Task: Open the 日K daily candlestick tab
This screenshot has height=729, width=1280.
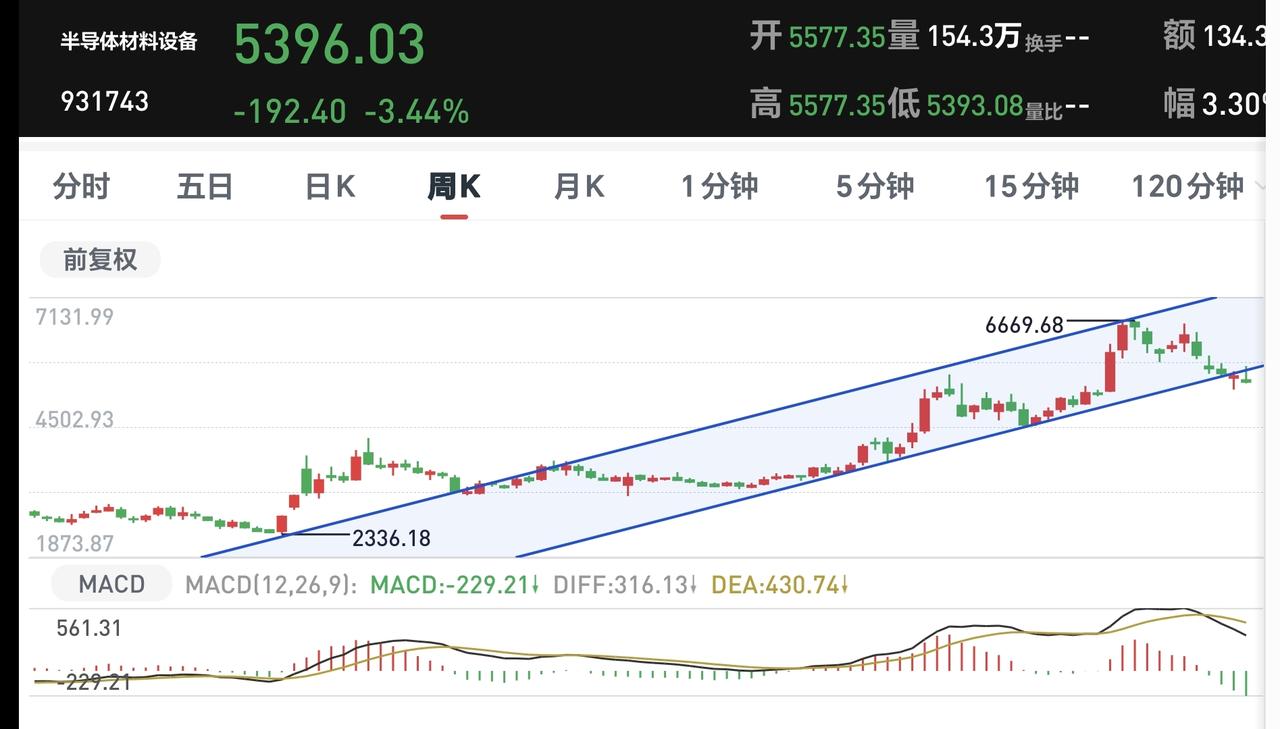Action: pyautogui.click(x=331, y=187)
